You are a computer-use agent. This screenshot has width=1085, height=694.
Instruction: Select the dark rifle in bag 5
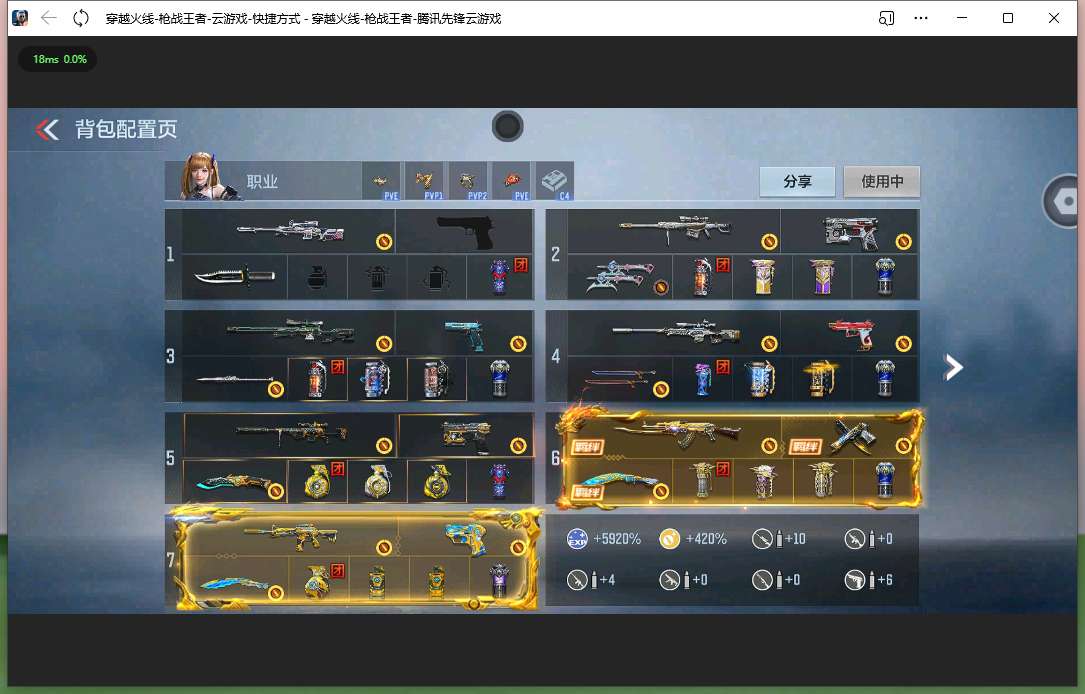[x=290, y=435]
